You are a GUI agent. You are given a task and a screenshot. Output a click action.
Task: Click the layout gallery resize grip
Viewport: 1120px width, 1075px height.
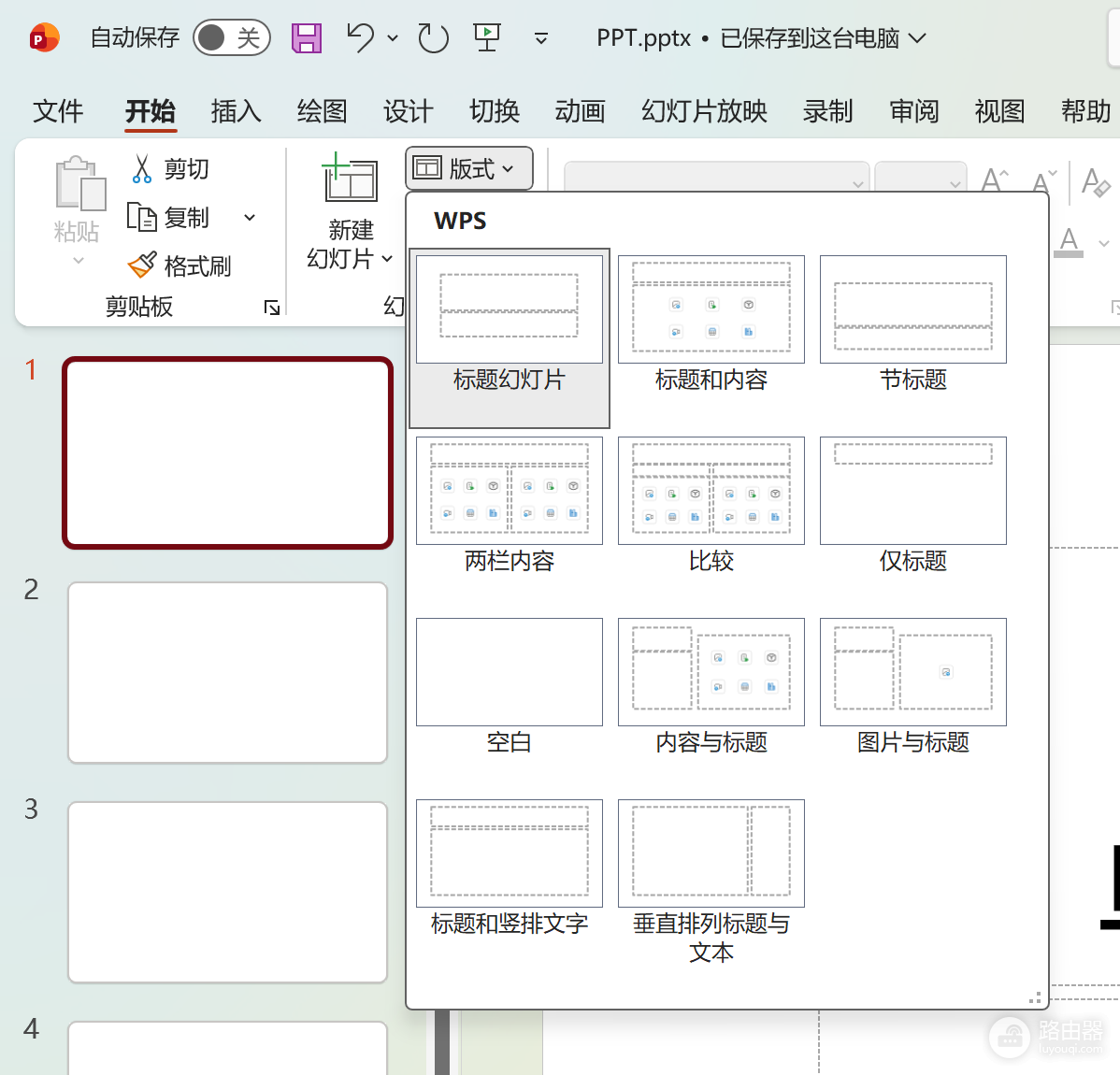1035,997
